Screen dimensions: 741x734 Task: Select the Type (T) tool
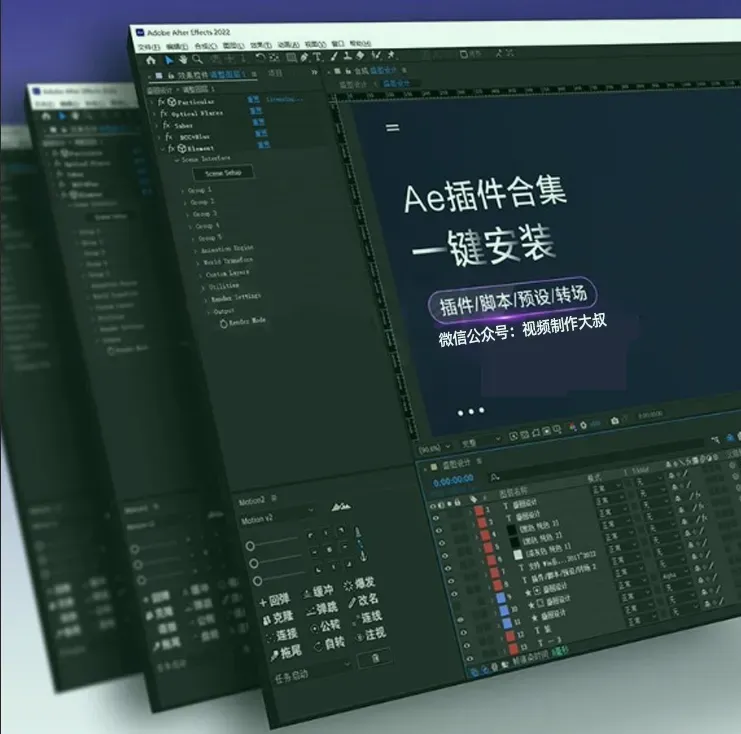tap(318, 57)
